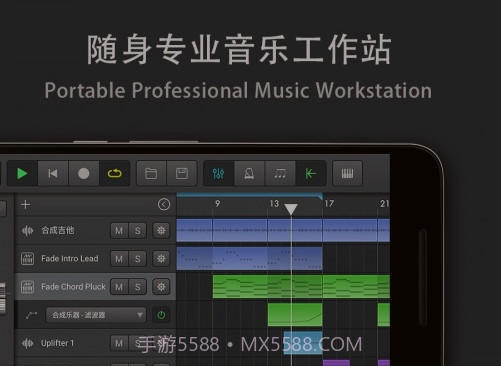Select the 合成吉他 blue audio clip
Image resolution: width=501 pixels, height=366 pixels.
pyautogui.click(x=283, y=230)
